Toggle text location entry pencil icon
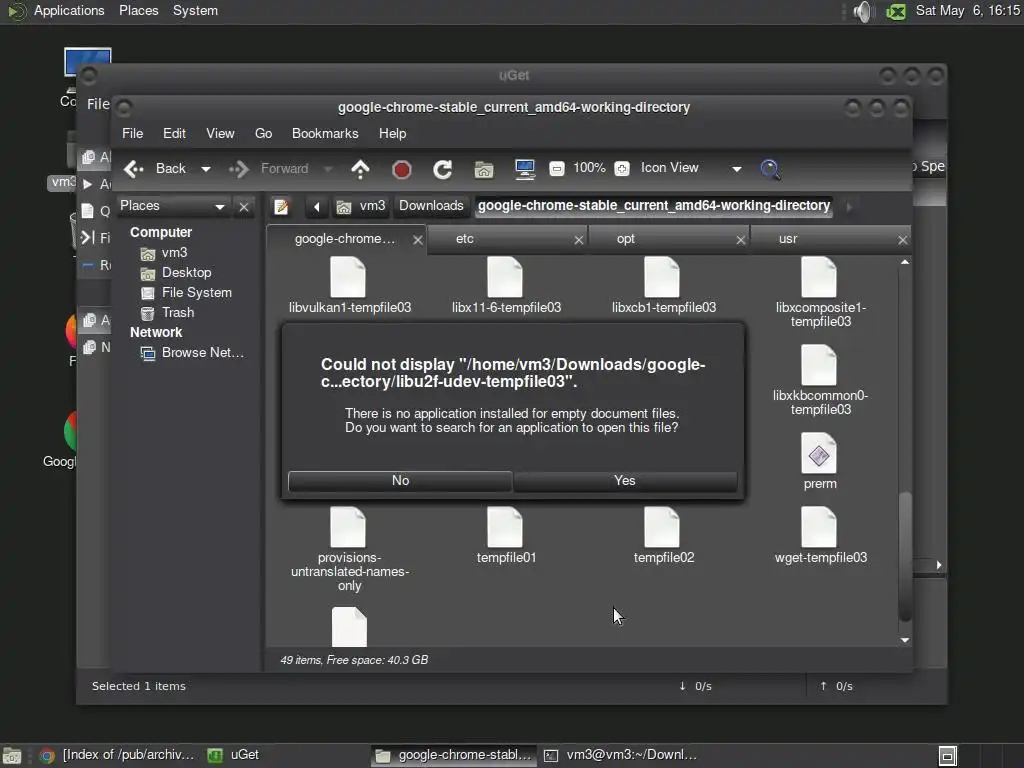Viewport: 1024px width, 768px height. (281, 207)
